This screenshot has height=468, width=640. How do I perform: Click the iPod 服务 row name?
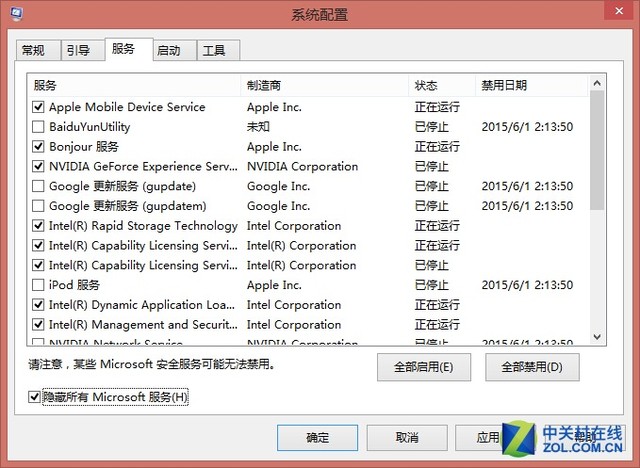tap(74, 285)
